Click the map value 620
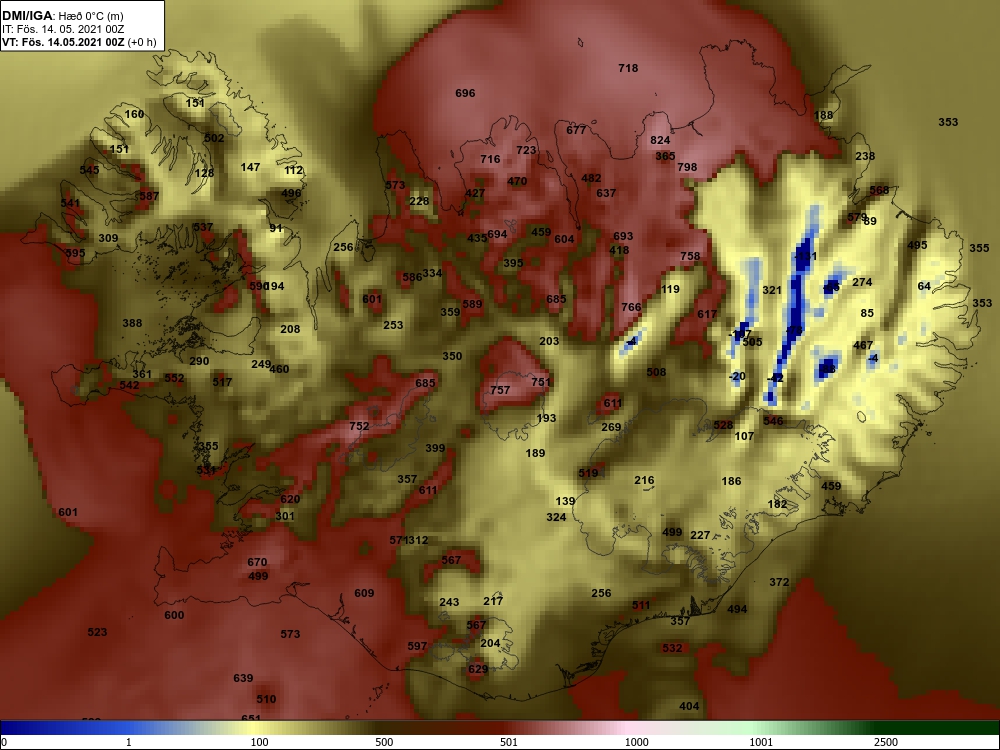Viewport: 1000px width, 750px height. click(x=290, y=499)
